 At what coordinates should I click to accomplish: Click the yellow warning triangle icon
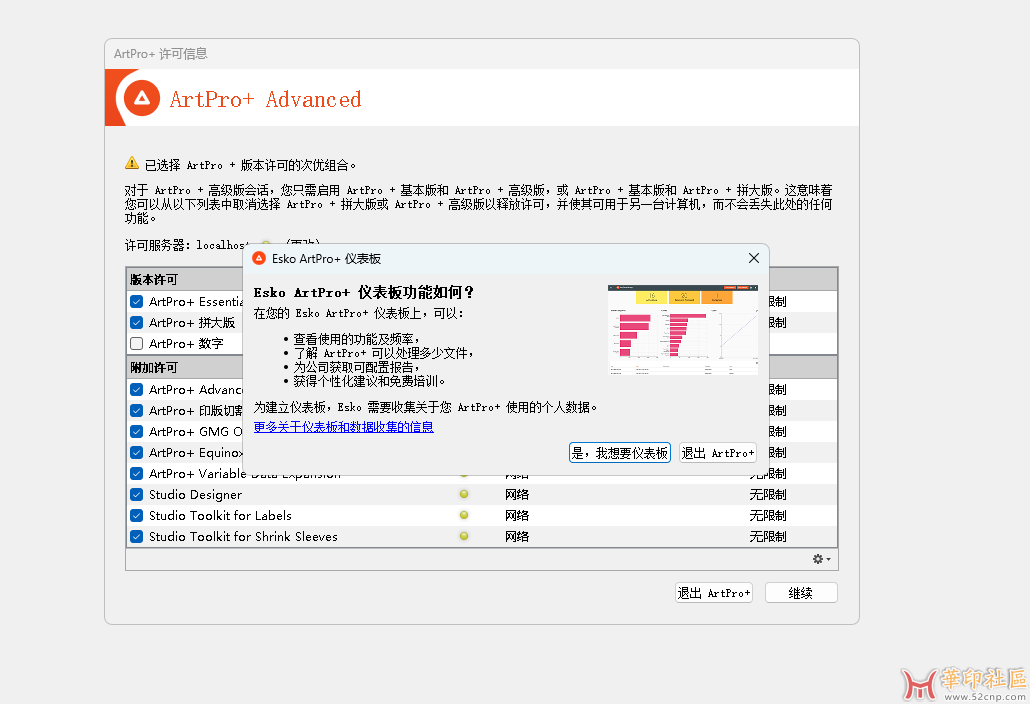tap(132, 163)
